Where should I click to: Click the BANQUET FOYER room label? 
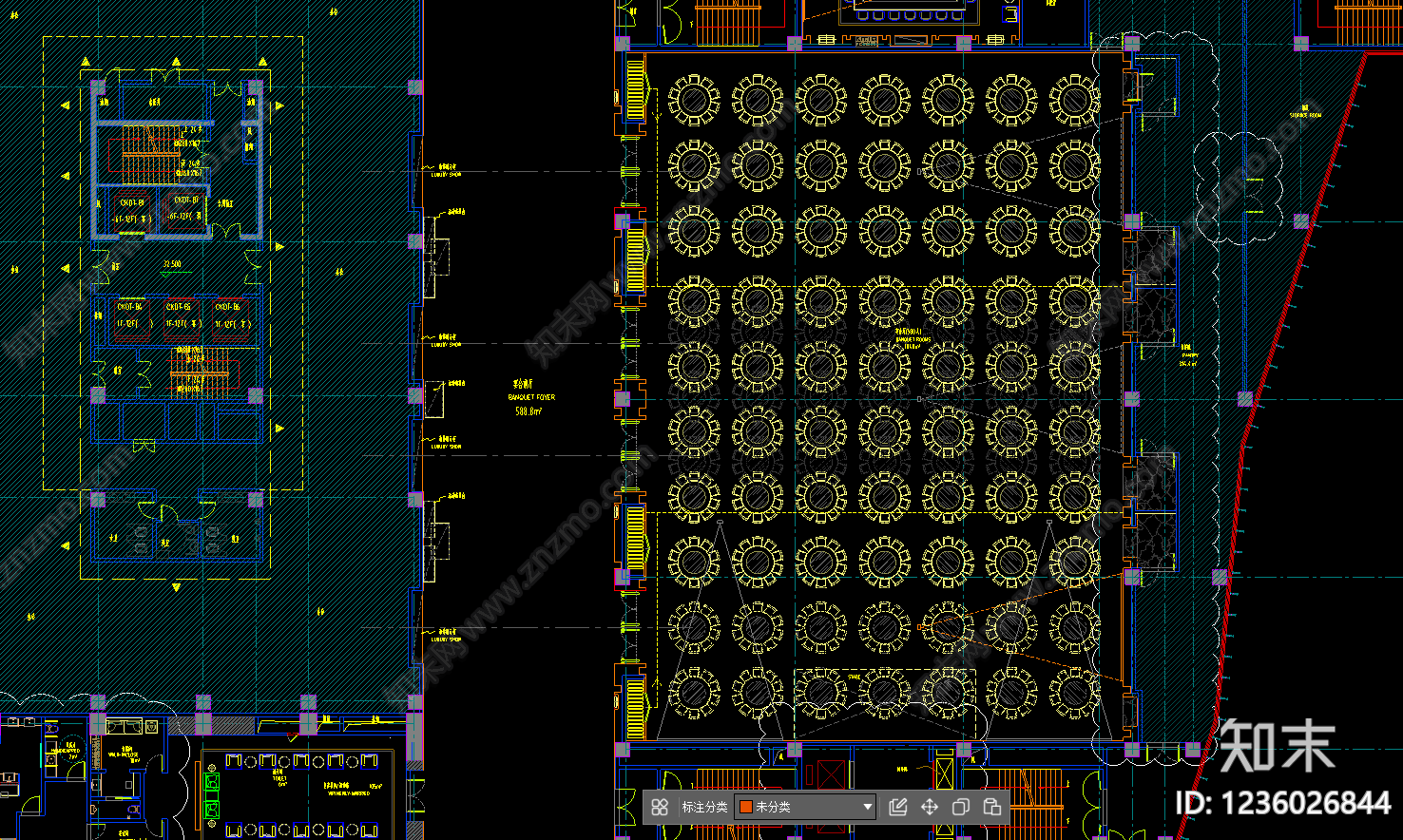click(531, 397)
